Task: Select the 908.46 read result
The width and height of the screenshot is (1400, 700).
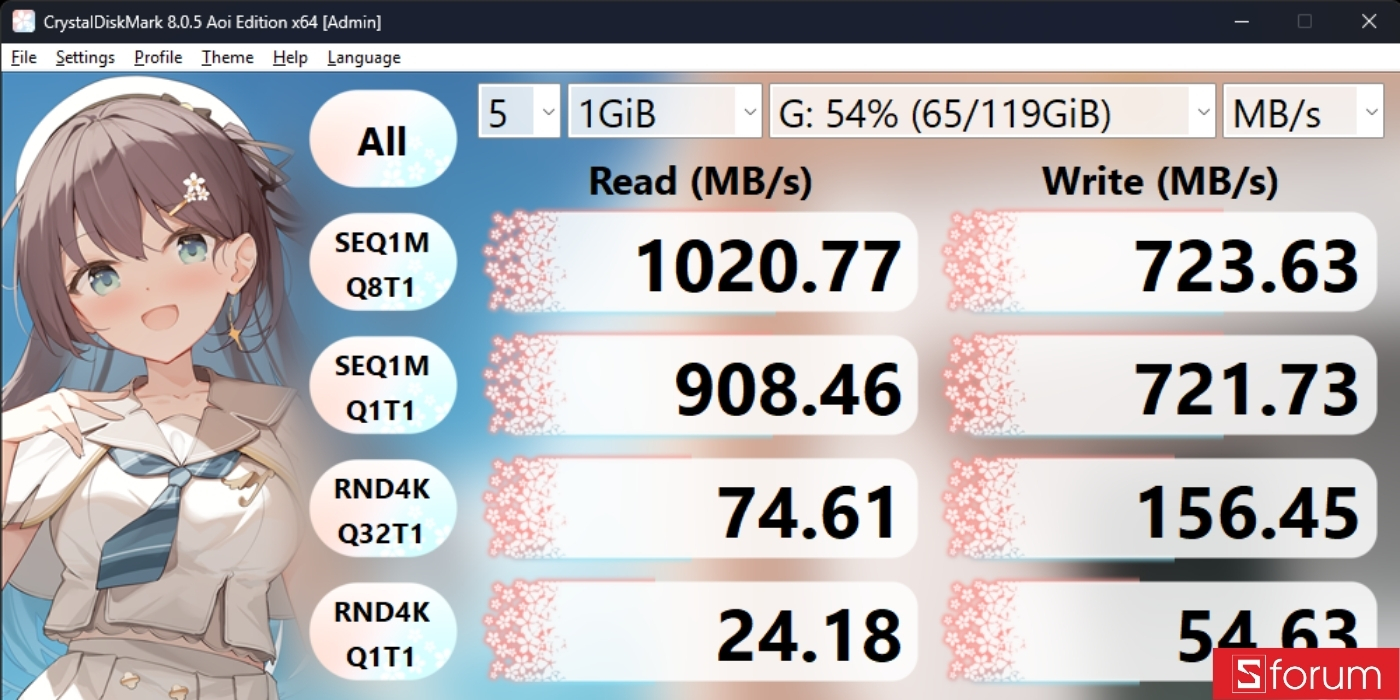Action: (701, 386)
